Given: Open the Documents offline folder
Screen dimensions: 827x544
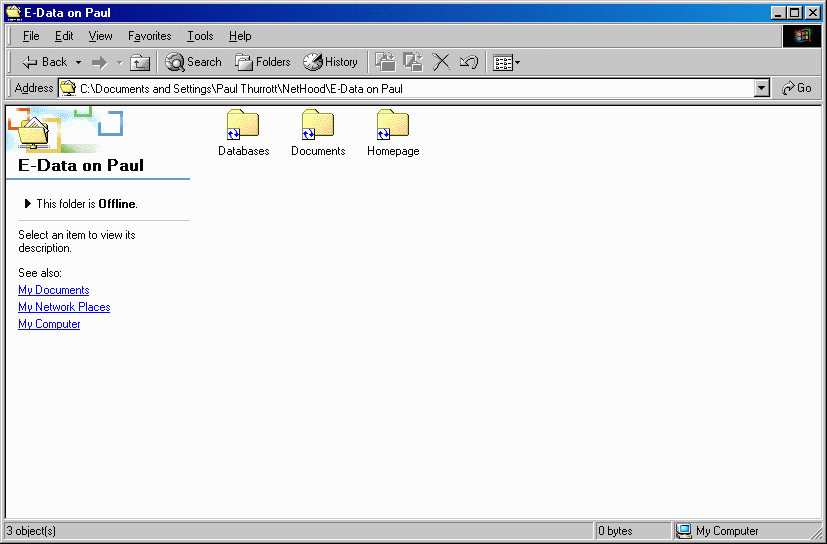Looking at the screenshot, I should [x=318, y=126].
